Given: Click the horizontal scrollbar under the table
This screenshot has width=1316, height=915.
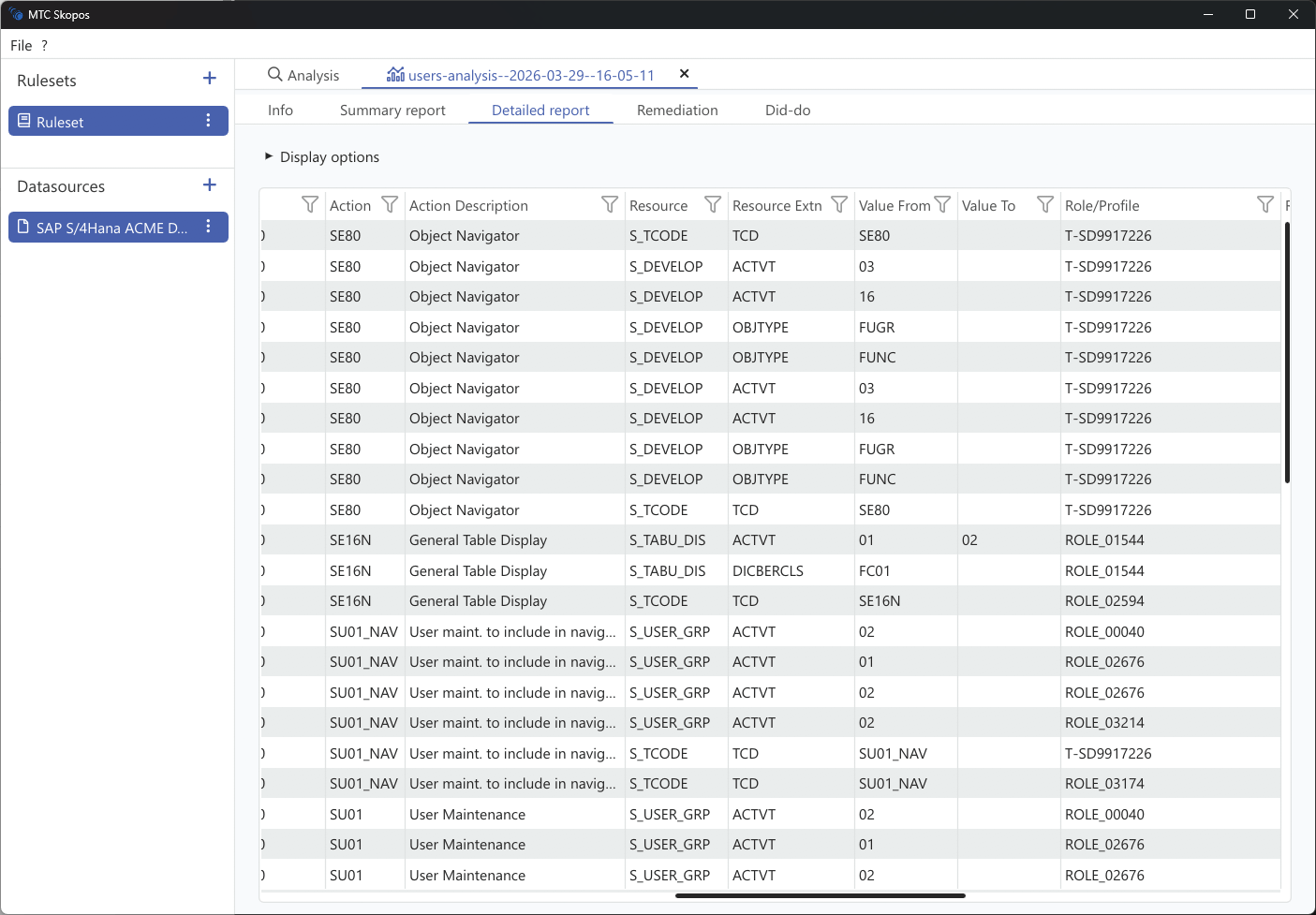Looking at the screenshot, I should 820,895.
